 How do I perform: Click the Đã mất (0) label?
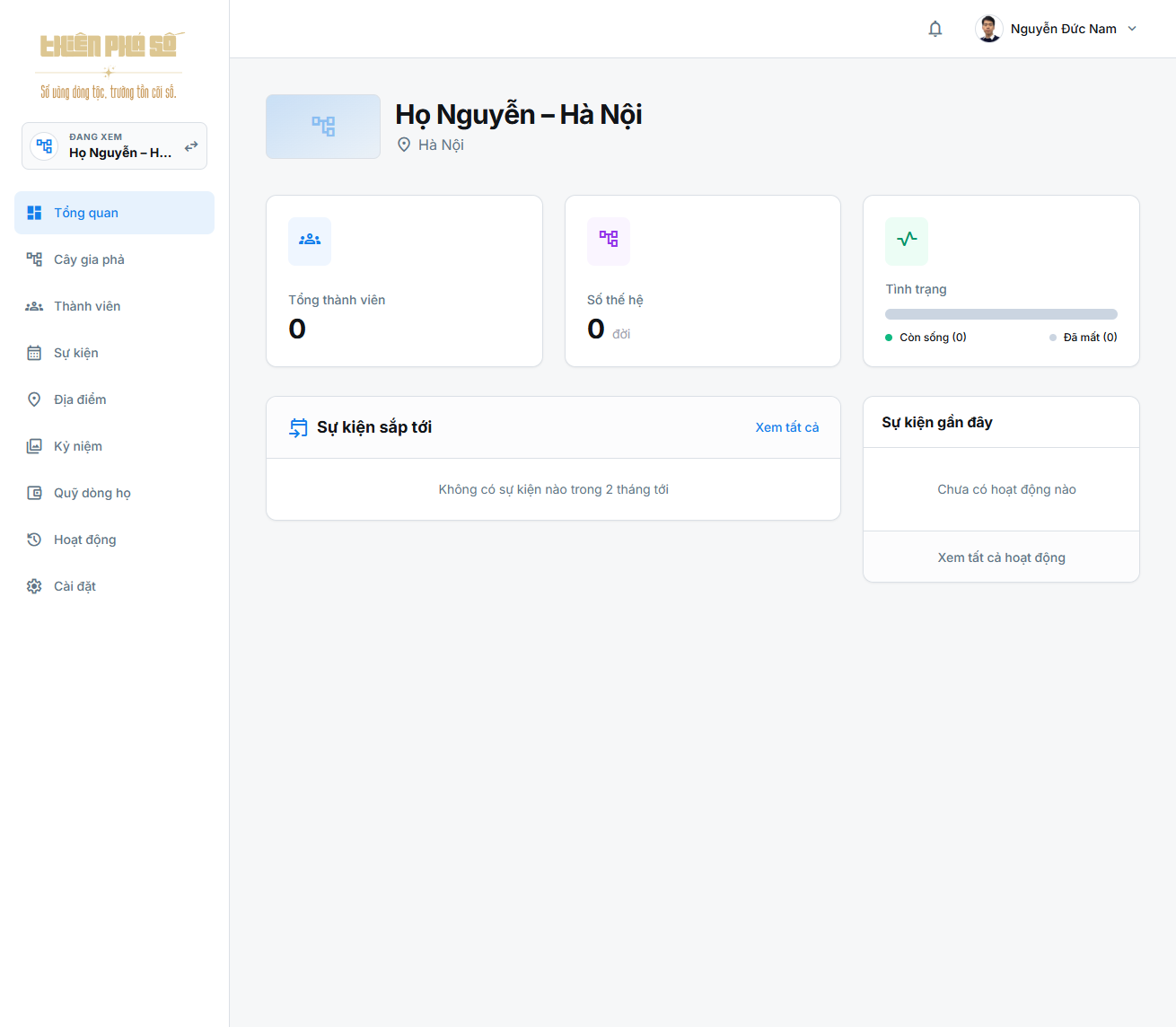1091,338
